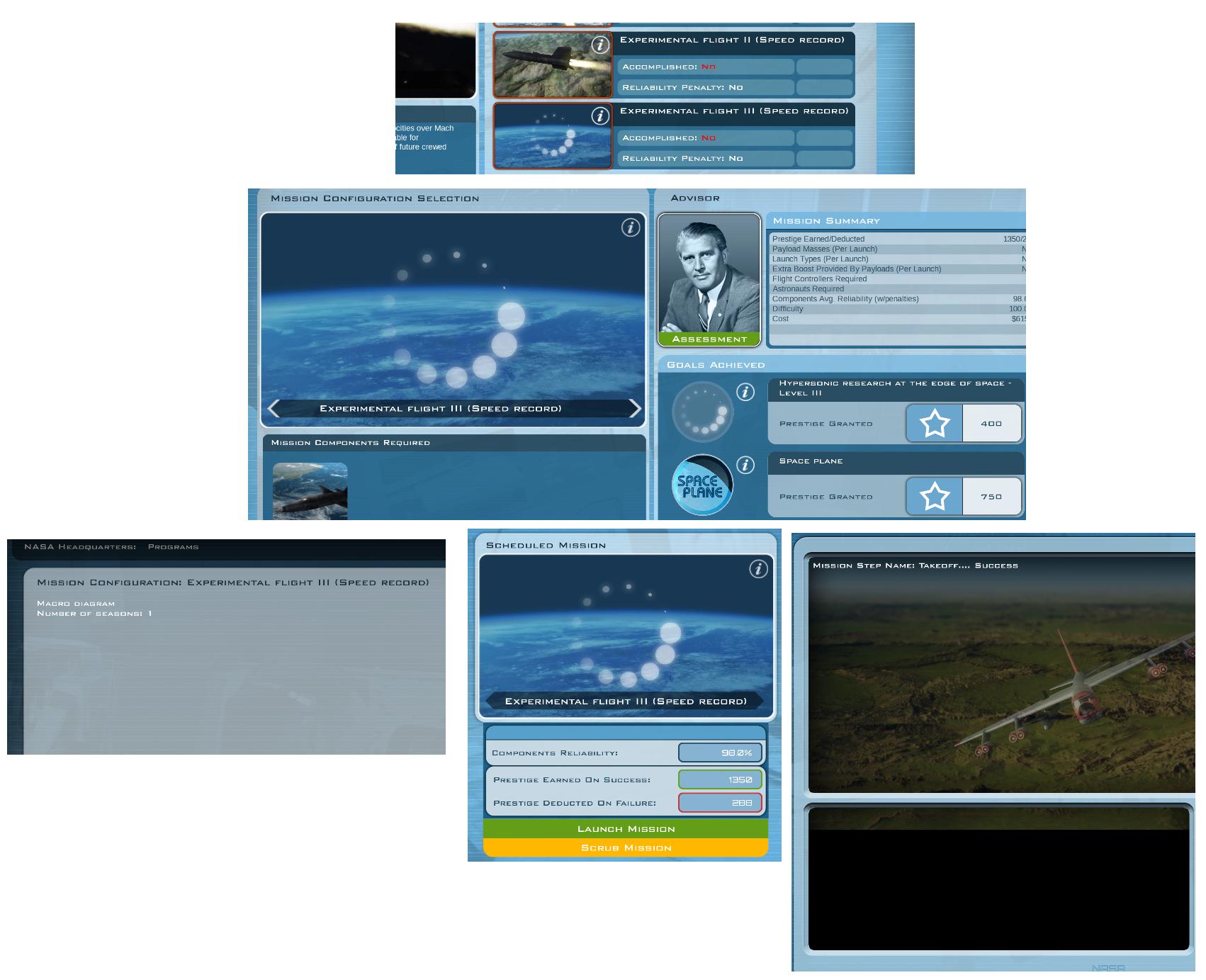Click Flight III 'Reliability Penalty: No' row
The height and width of the screenshot is (980, 1206).
(x=706, y=159)
